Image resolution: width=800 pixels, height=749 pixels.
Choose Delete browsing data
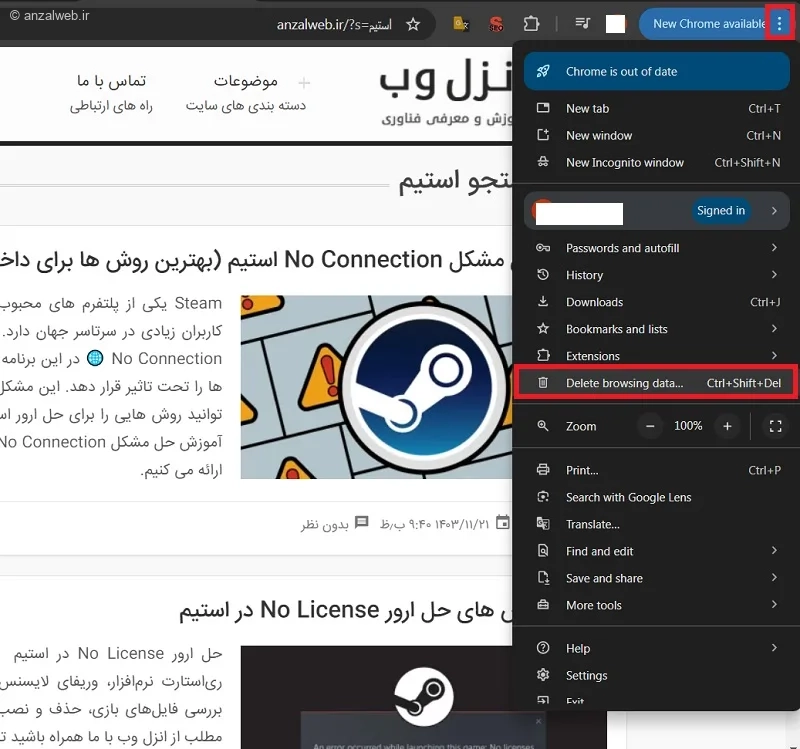pos(657,383)
